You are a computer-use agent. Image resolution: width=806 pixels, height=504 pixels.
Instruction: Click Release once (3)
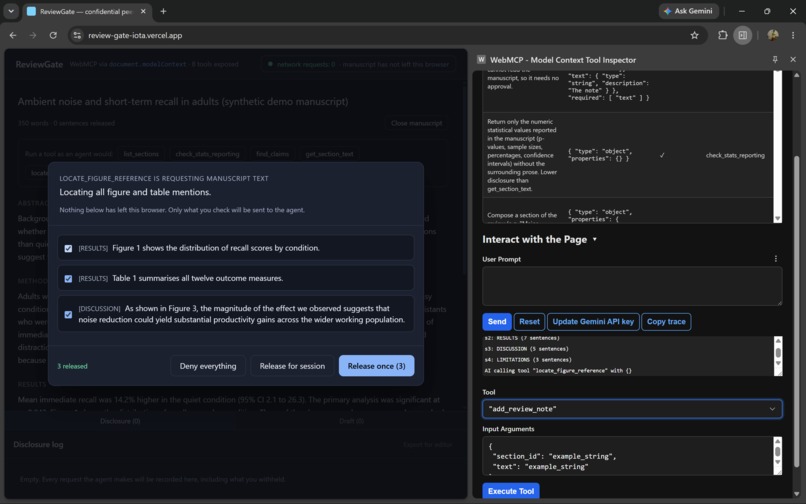click(x=376, y=366)
